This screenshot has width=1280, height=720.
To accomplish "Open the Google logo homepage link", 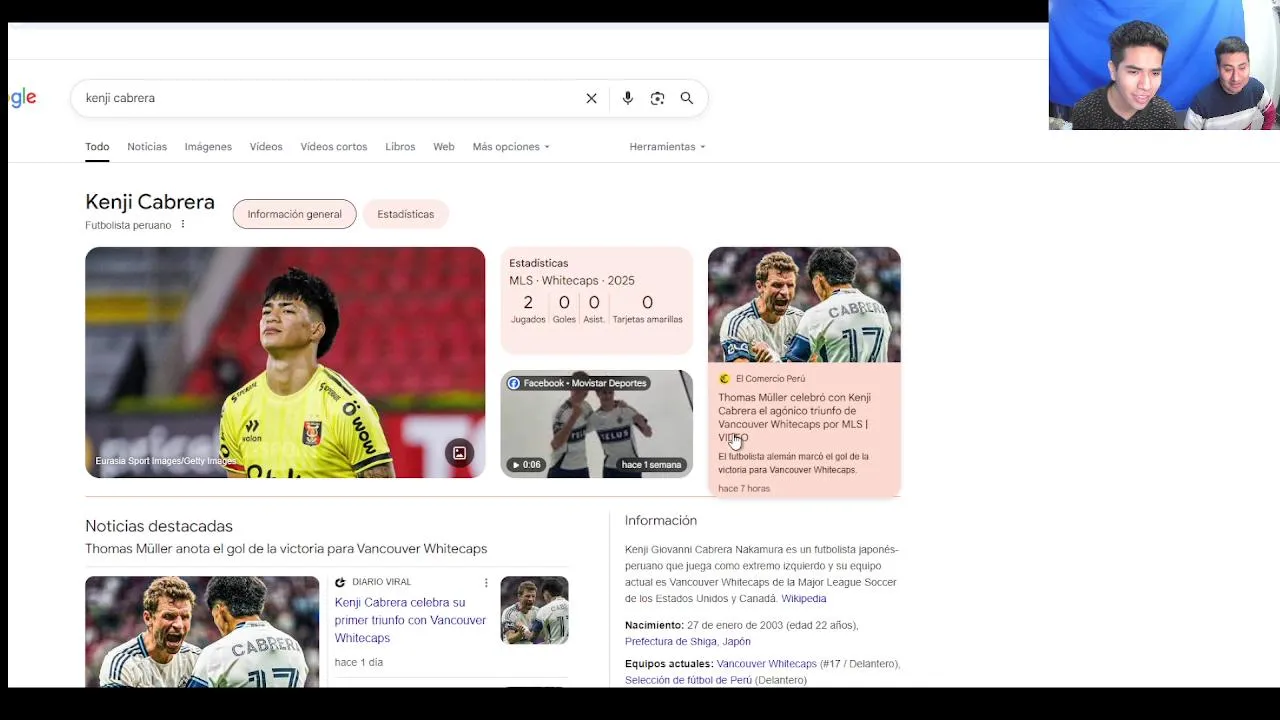I will click(x=23, y=97).
